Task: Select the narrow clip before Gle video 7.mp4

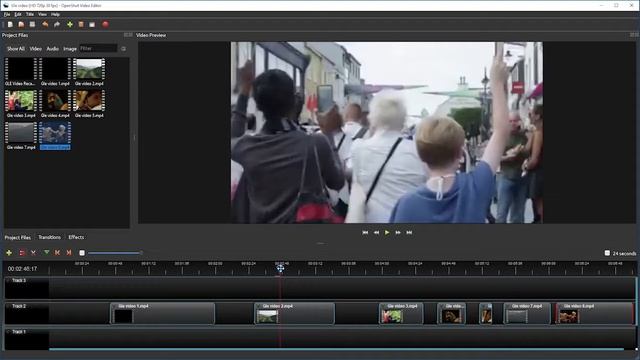Action: (x=485, y=313)
